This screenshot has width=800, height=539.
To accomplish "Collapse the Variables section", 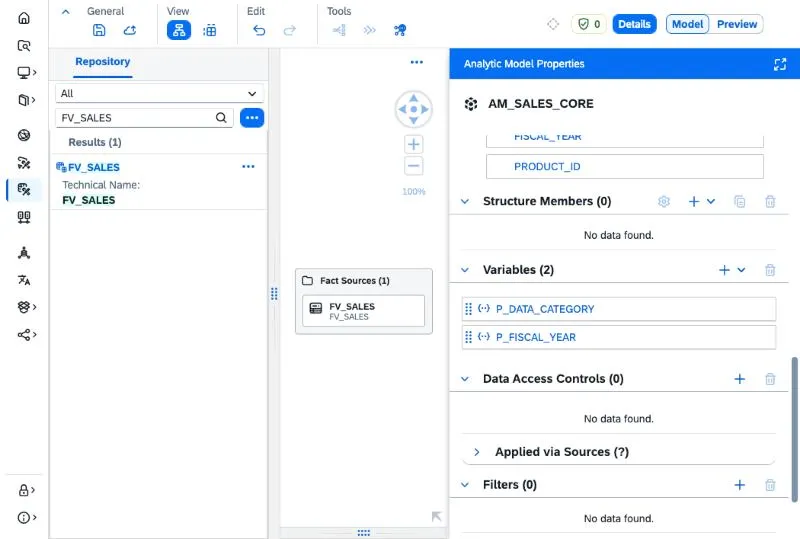I will (x=465, y=270).
